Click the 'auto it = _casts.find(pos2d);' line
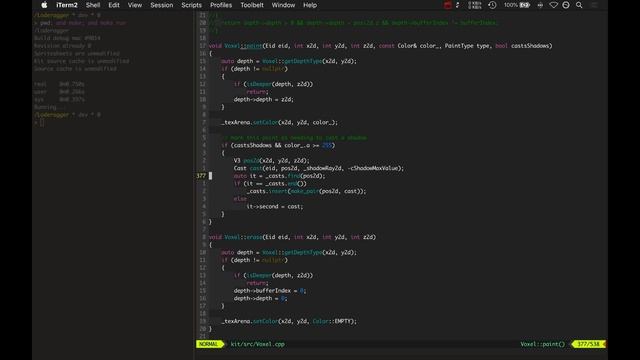The image size is (640, 360). click(x=280, y=176)
